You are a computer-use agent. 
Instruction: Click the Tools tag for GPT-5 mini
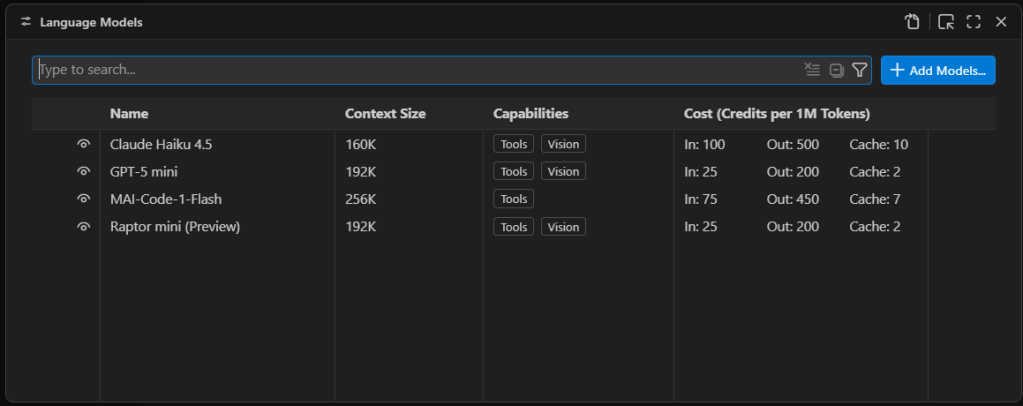[513, 171]
